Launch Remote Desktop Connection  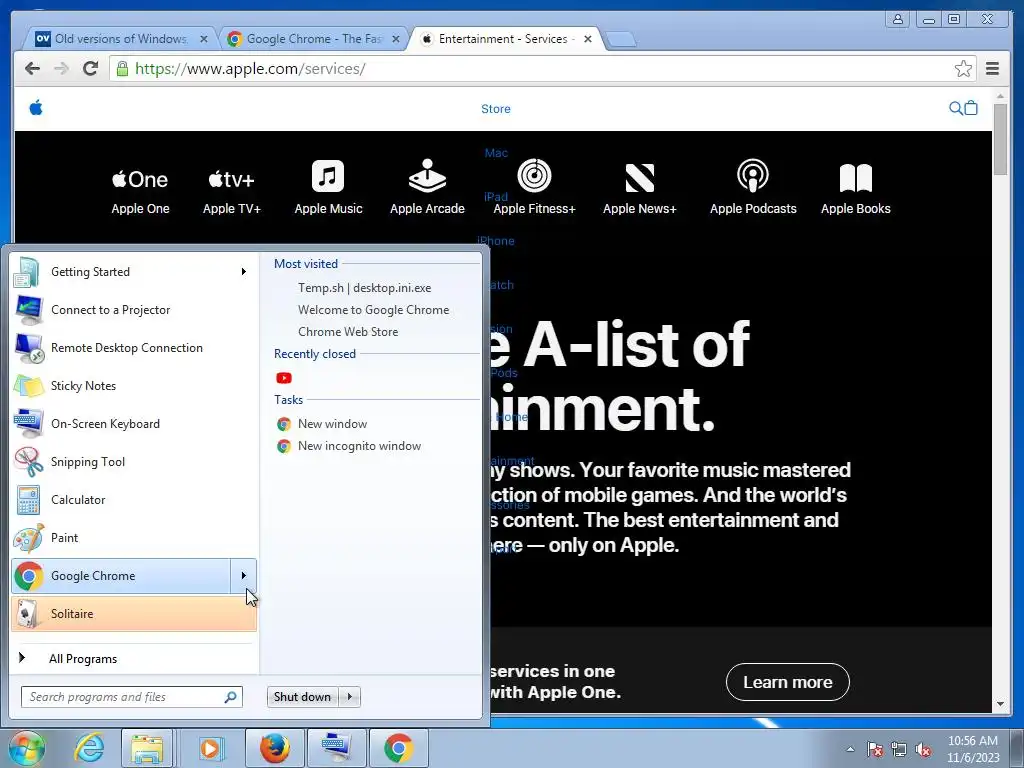click(134, 347)
